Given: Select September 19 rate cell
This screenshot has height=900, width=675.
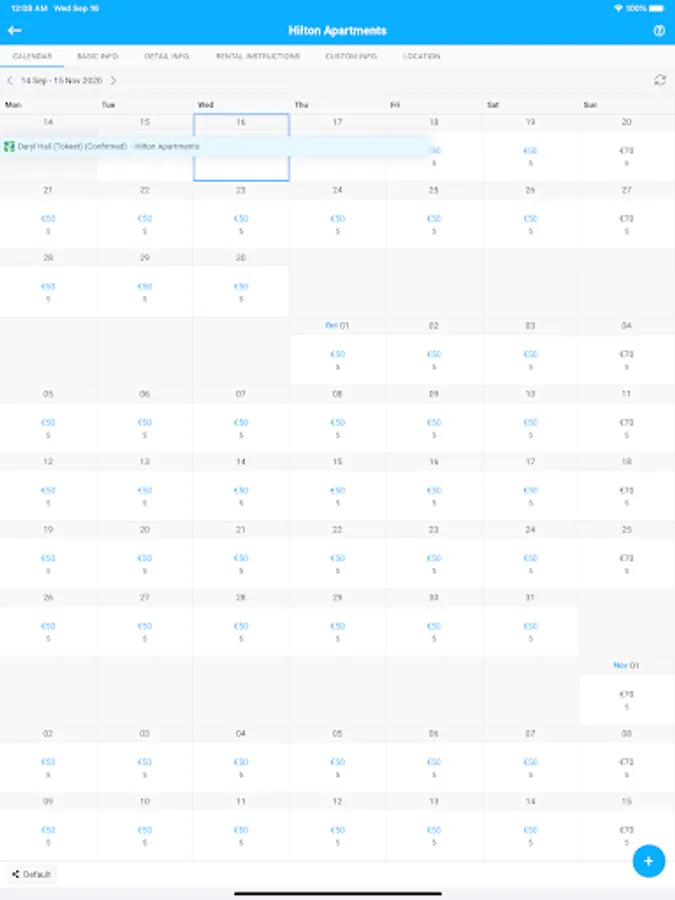Looking at the screenshot, I should (x=530, y=156).
